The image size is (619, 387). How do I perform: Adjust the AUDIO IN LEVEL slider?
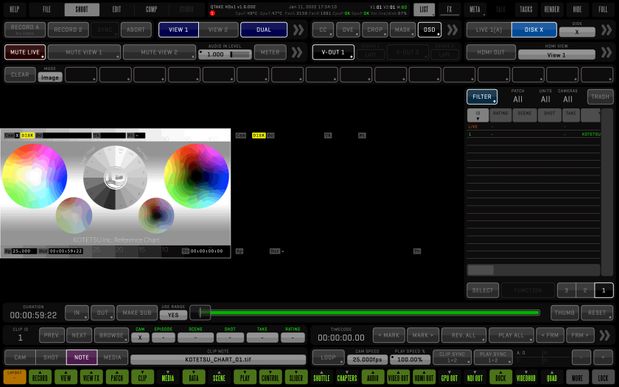[x=225, y=54]
